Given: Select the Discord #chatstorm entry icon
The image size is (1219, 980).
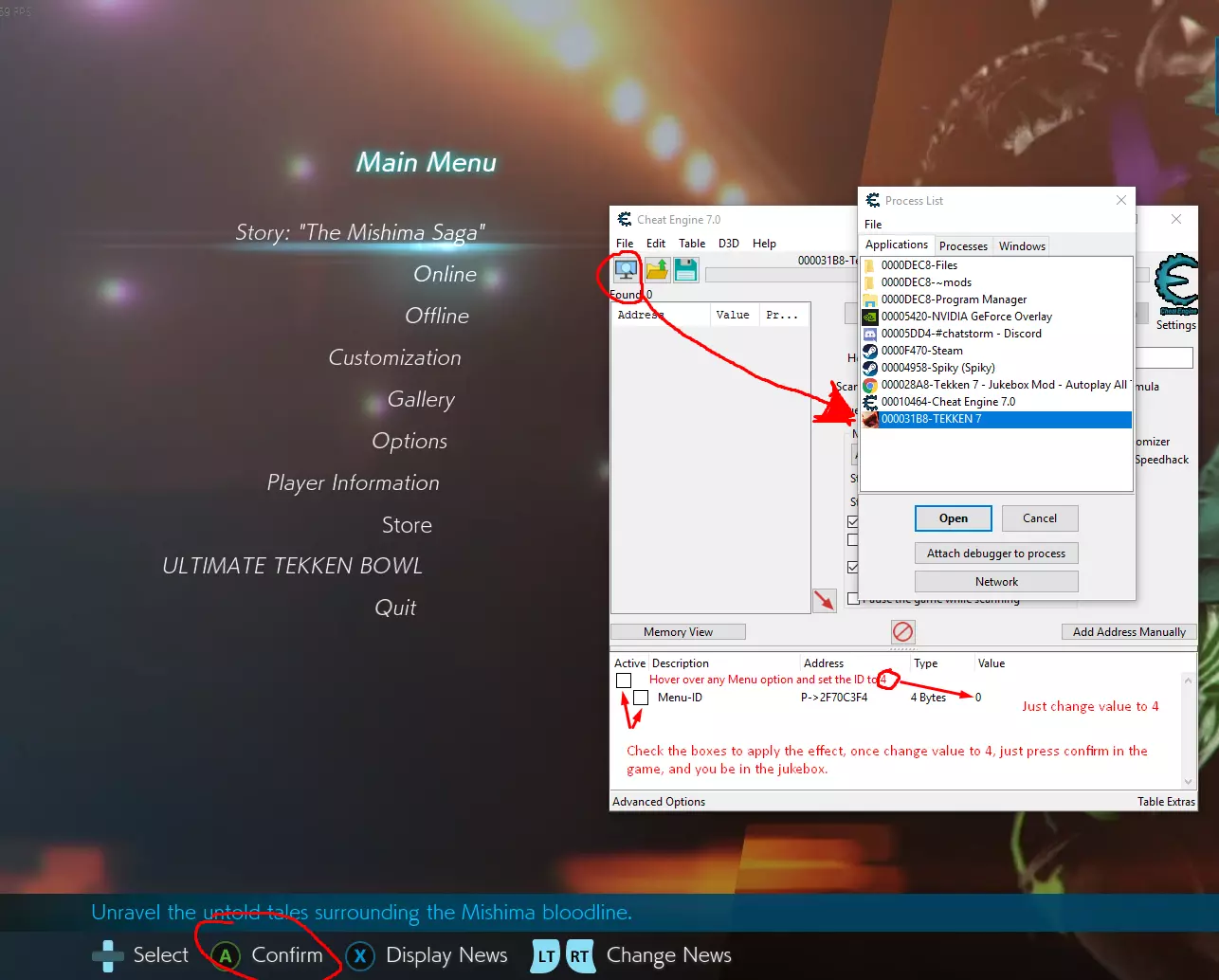Looking at the screenshot, I should coord(870,334).
